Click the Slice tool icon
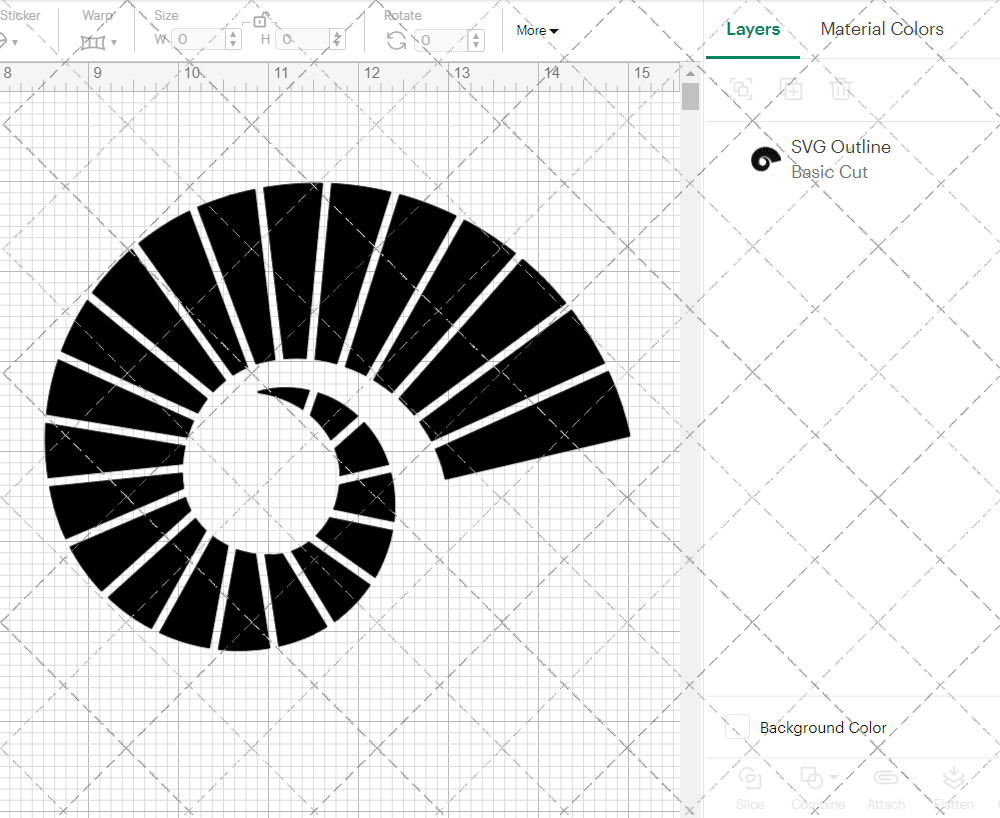Viewport: 1000px width, 818px height. pos(750,778)
